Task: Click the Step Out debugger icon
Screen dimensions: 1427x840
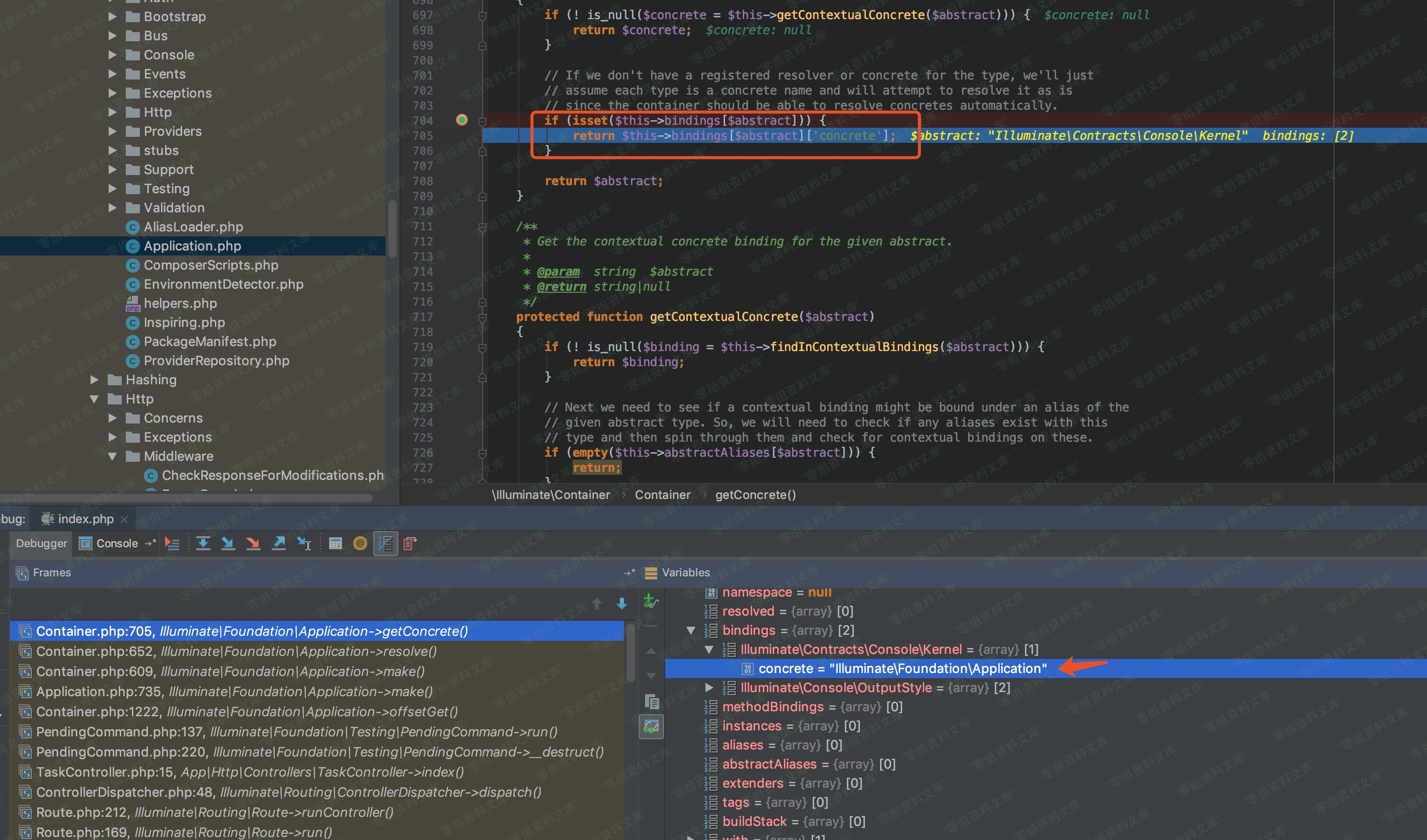Action: (279, 544)
